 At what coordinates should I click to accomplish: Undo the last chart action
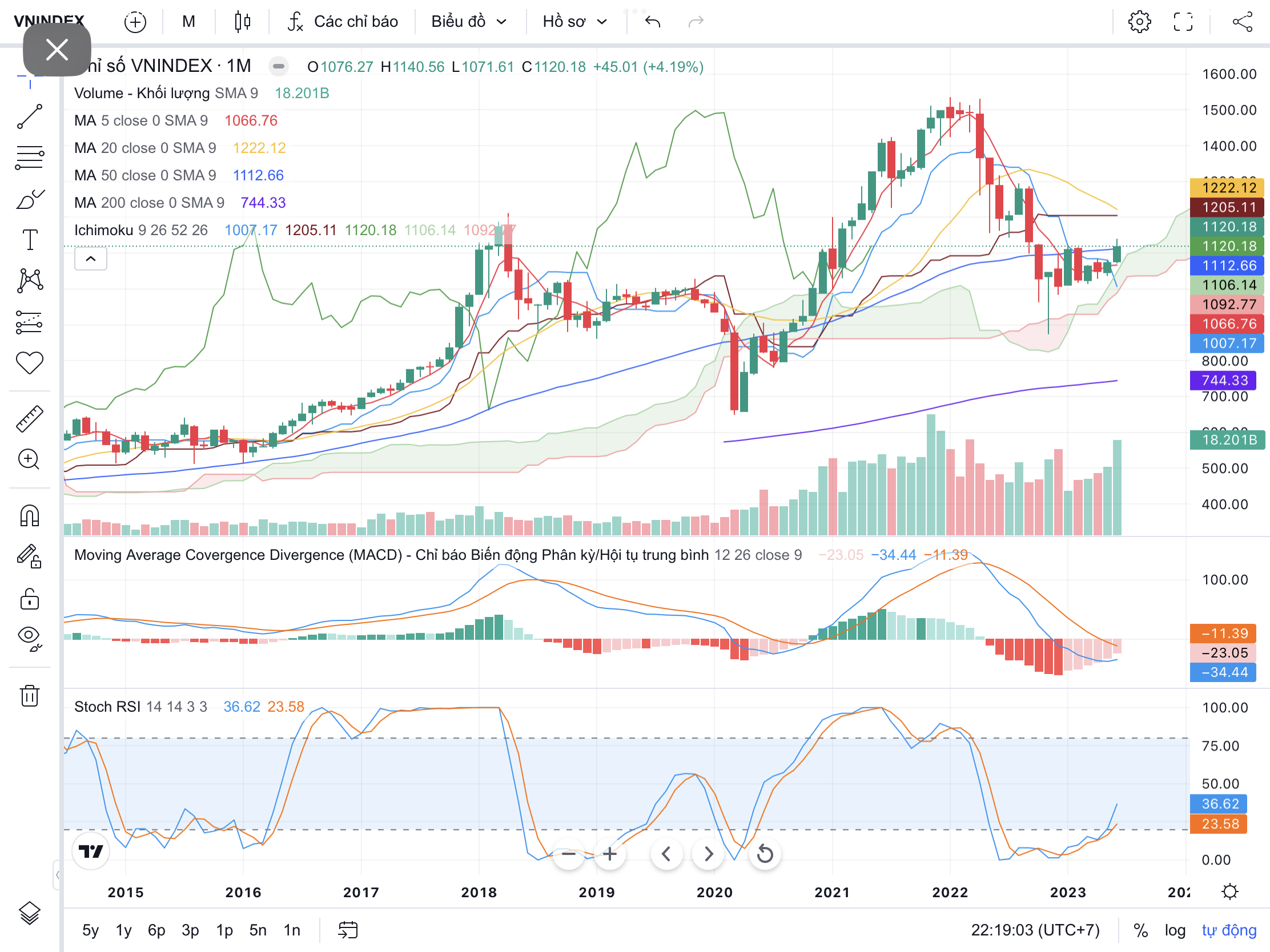point(653,22)
